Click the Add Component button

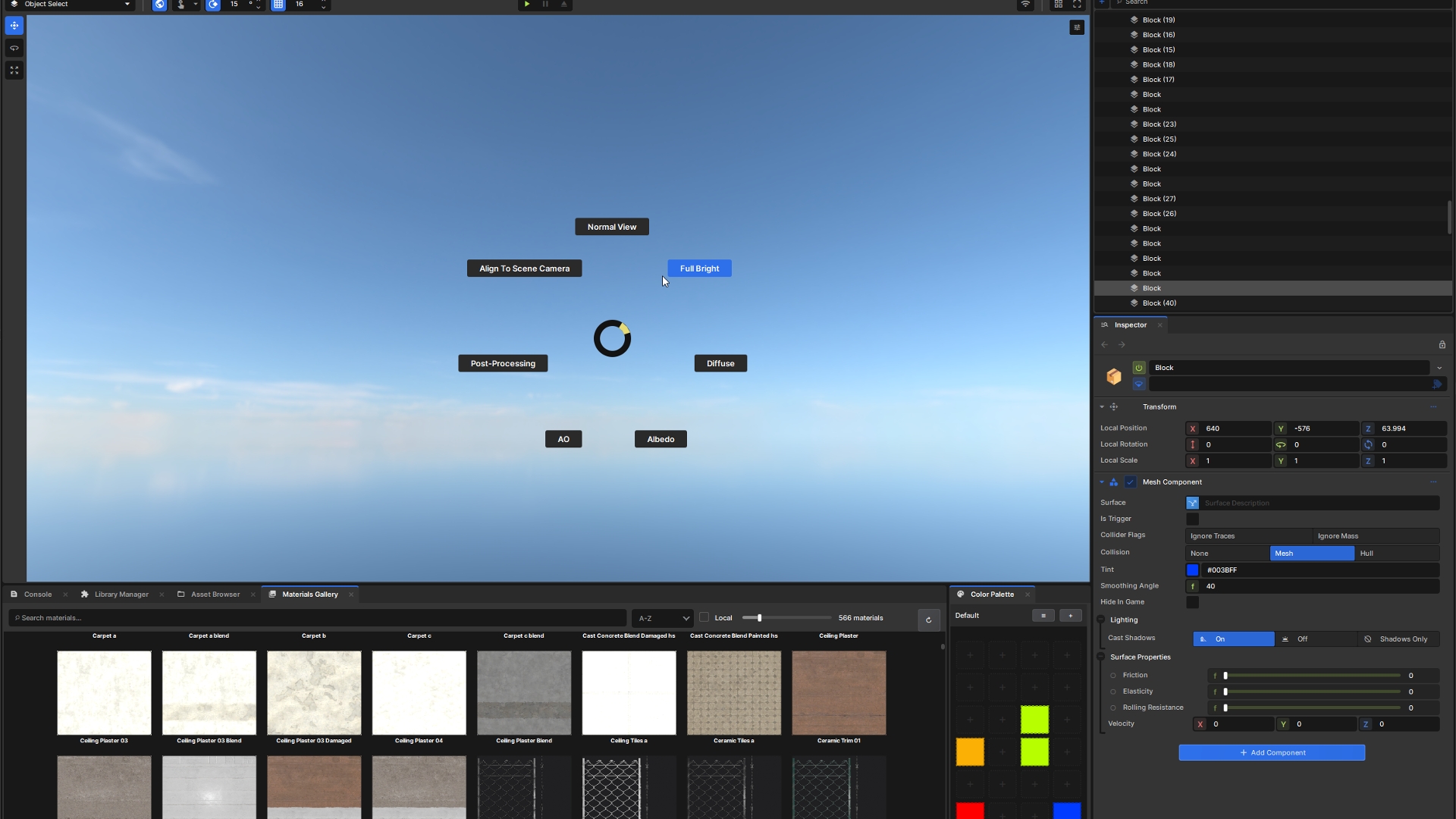pos(1272,753)
